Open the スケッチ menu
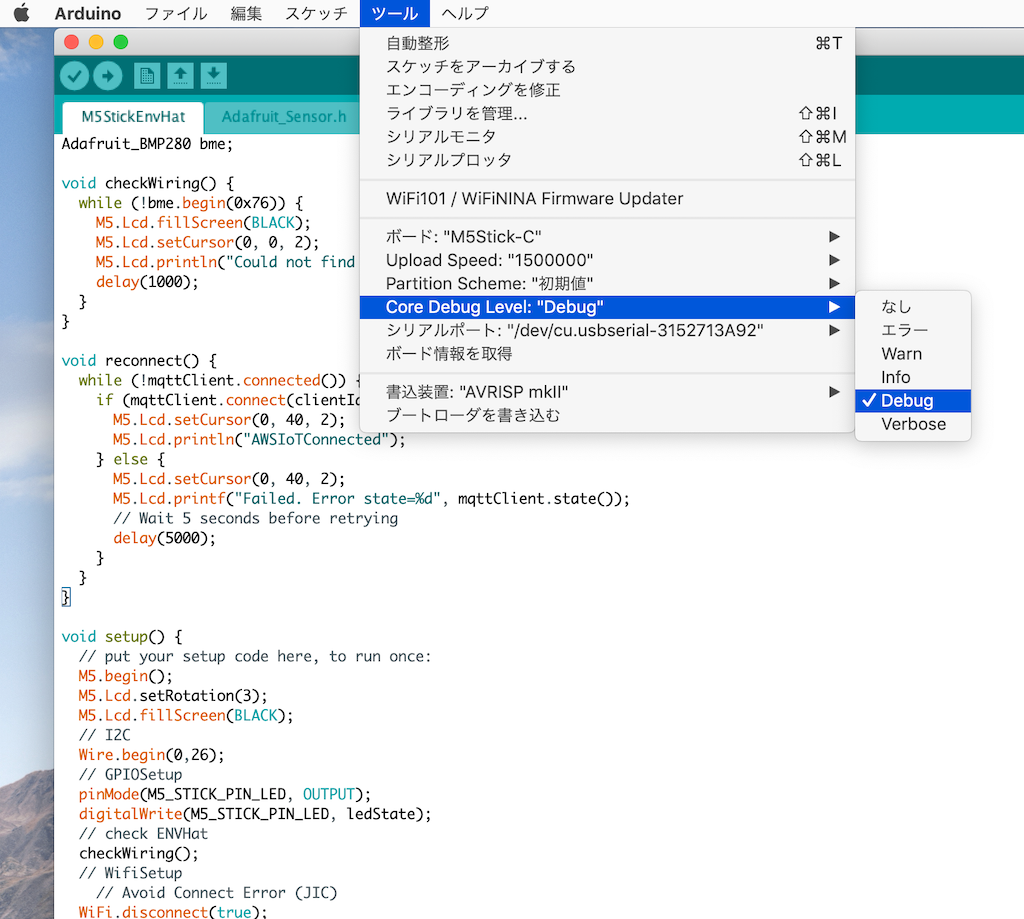The width and height of the screenshot is (1024, 919). 316,13
